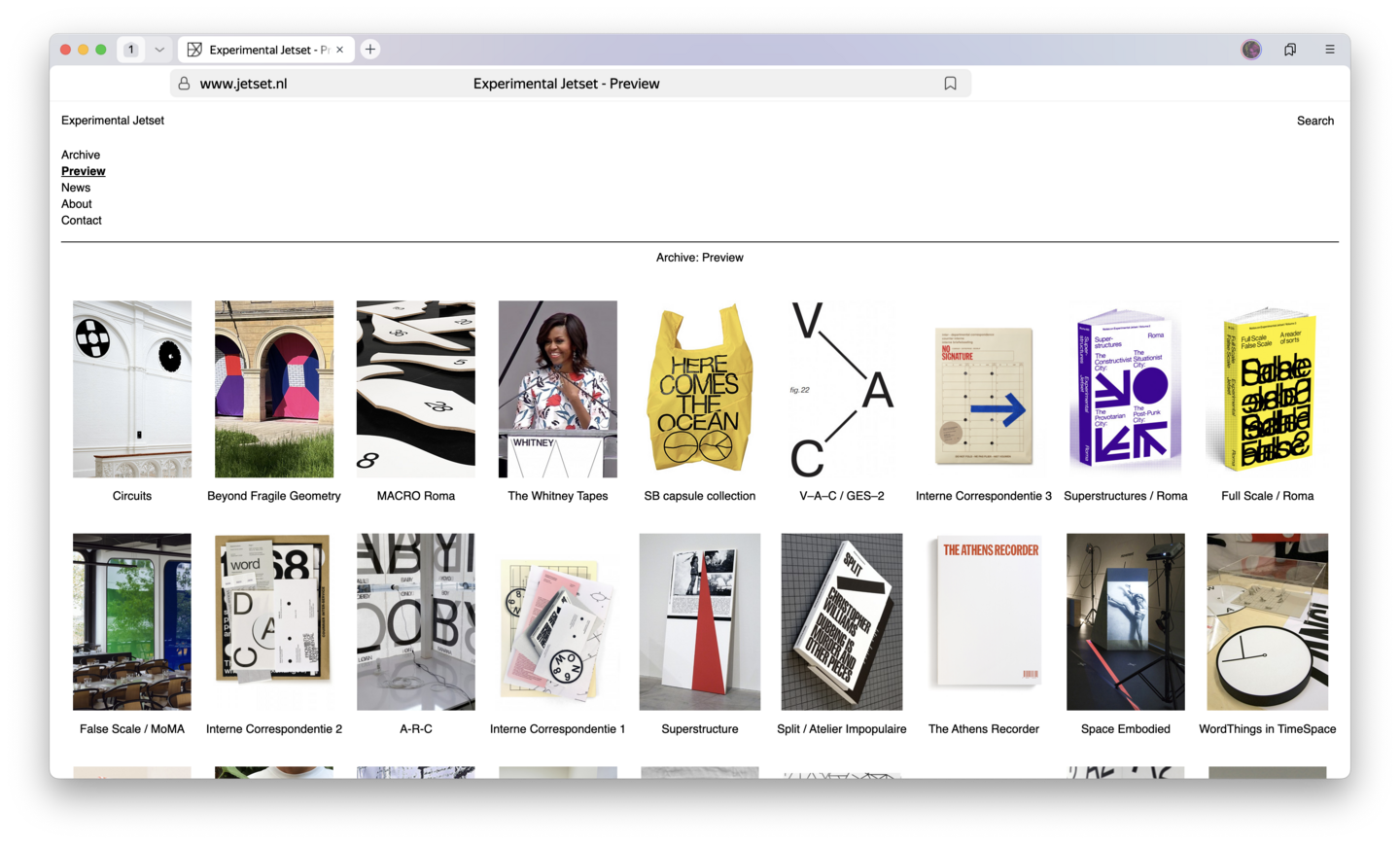The height and width of the screenshot is (844, 1400).
Task: Open The Whitney Tapes thumbnail
Action: click(x=558, y=389)
